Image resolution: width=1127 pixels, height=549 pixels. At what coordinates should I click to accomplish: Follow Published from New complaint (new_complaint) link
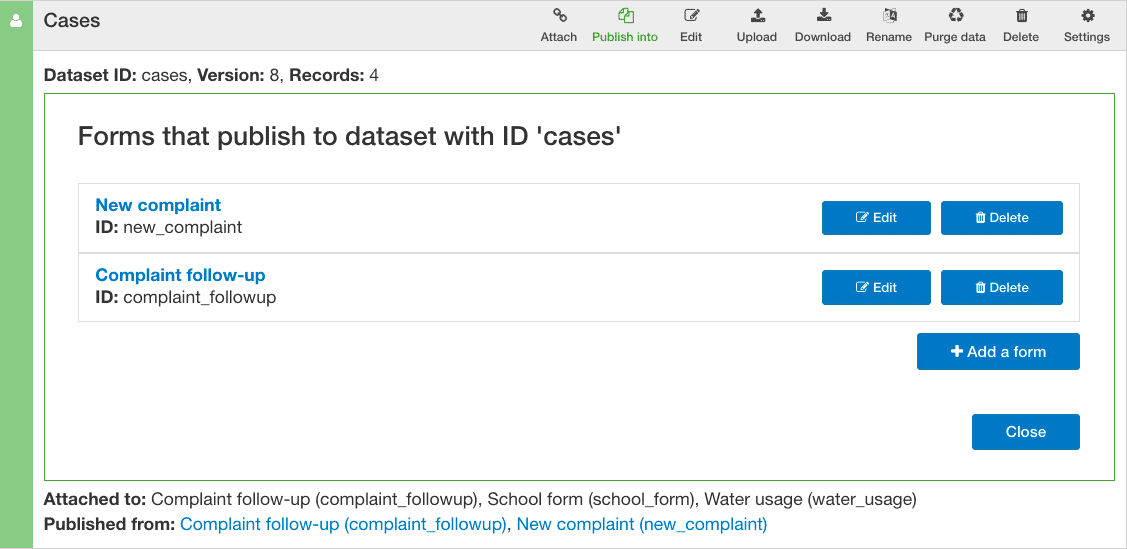(x=642, y=525)
